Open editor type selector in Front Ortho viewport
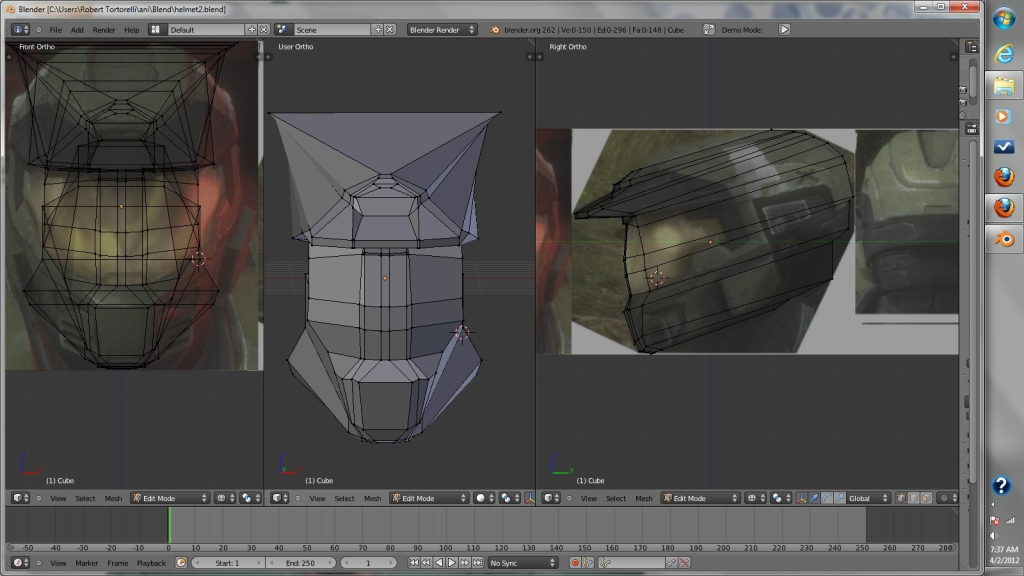The height and width of the screenshot is (576, 1024). pyautogui.click(x=21, y=498)
